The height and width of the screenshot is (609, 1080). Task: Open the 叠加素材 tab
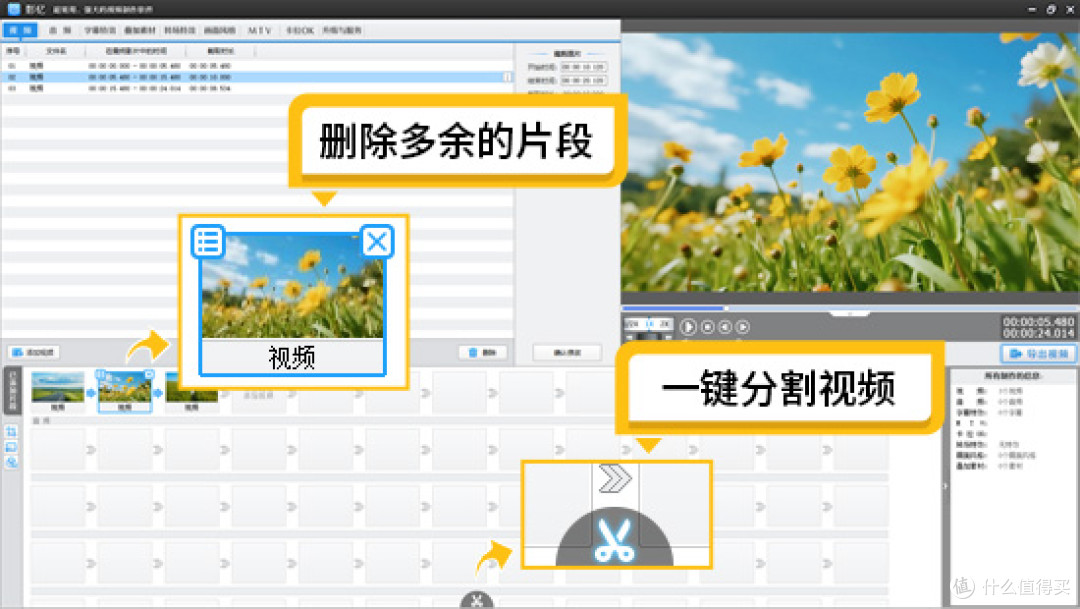tap(140, 30)
